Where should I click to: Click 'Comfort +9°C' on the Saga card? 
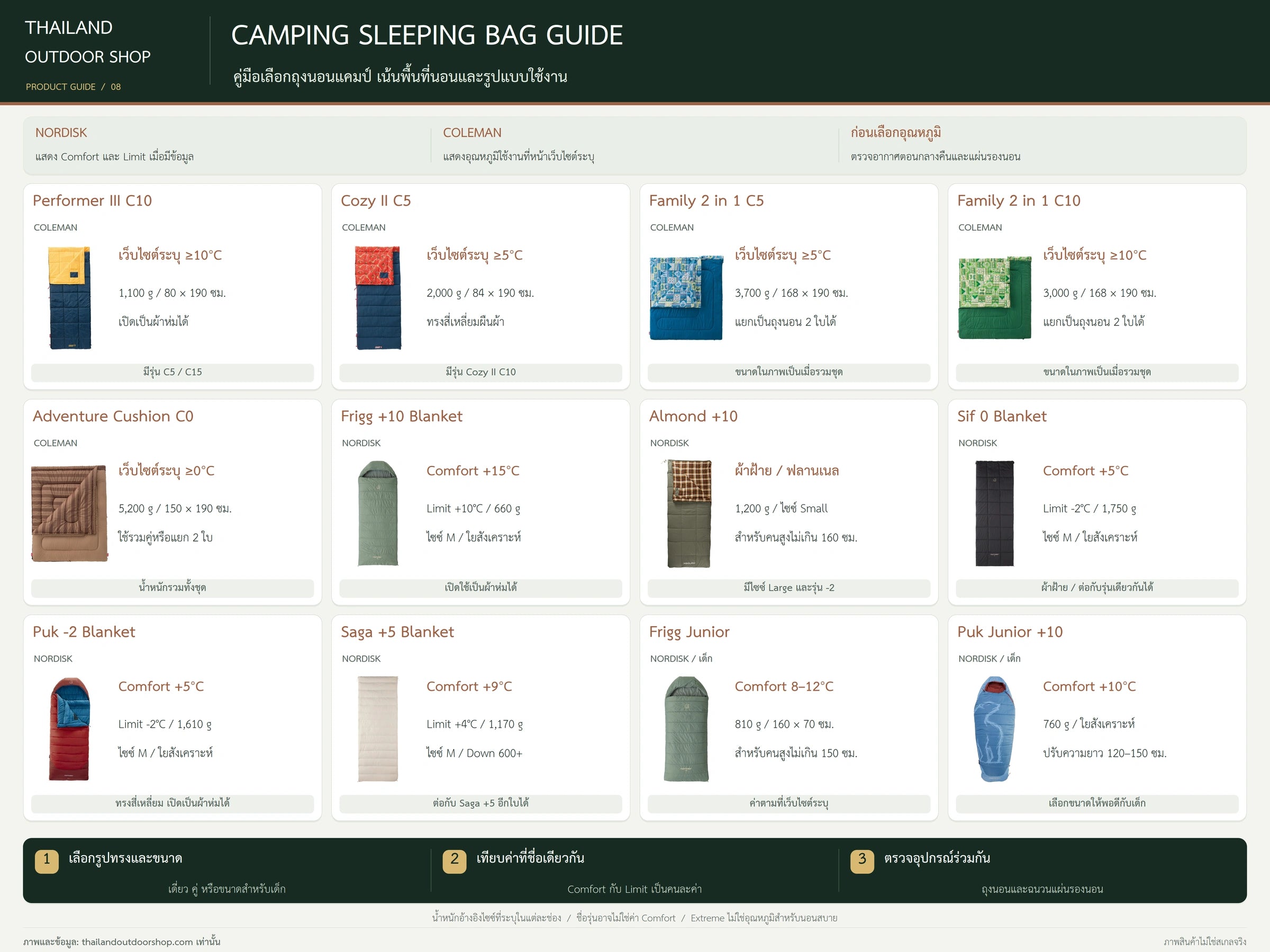tap(469, 686)
